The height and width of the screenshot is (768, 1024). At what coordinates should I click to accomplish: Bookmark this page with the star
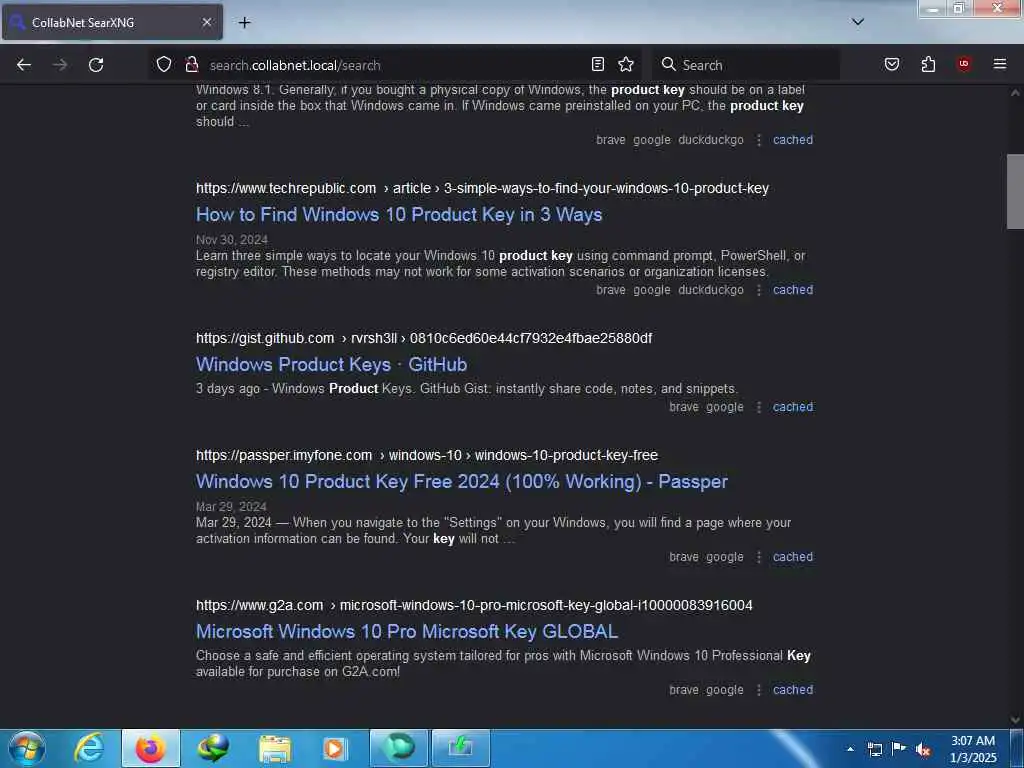click(x=626, y=64)
